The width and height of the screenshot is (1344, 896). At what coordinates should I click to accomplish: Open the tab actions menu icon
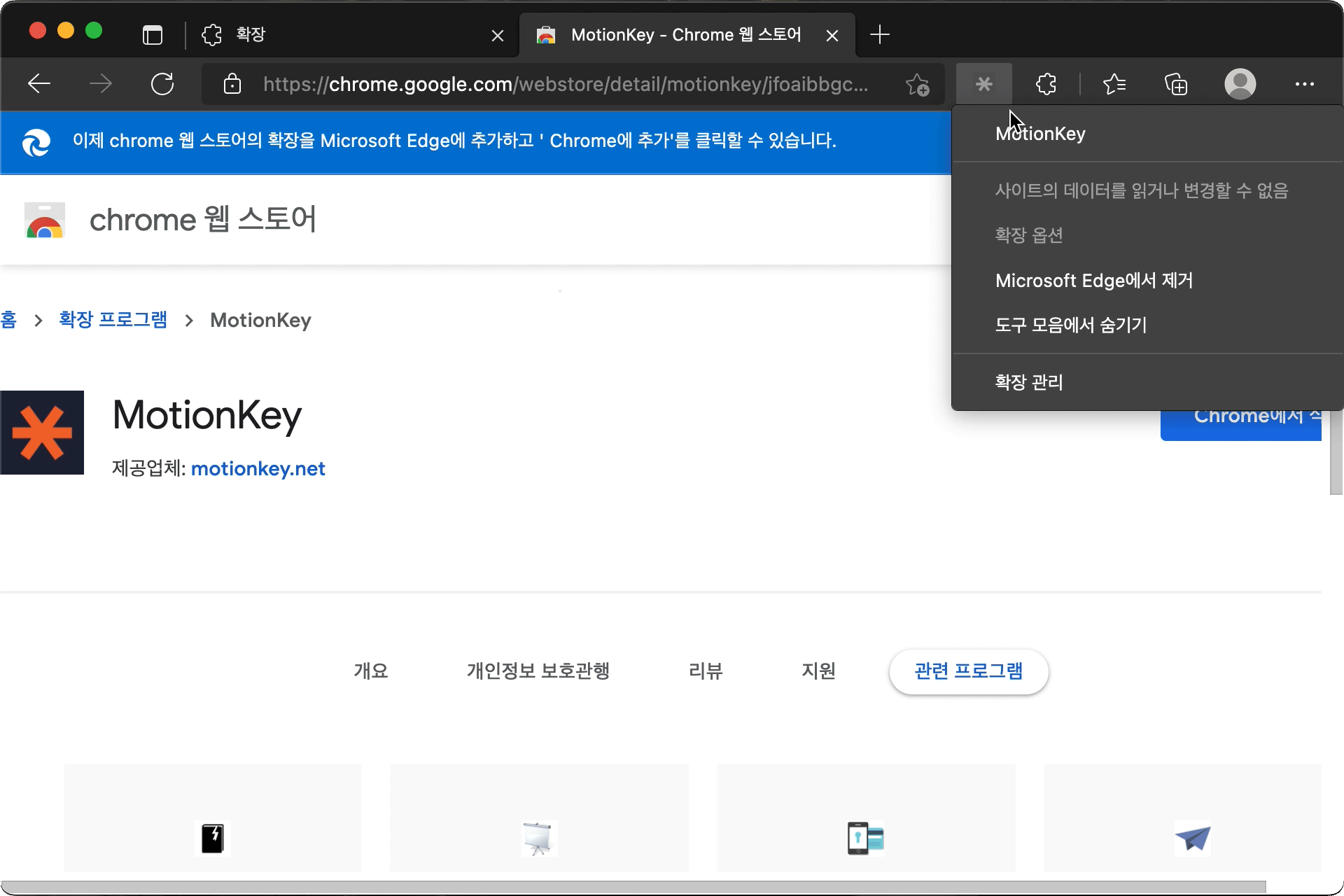(x=152, y=34)
